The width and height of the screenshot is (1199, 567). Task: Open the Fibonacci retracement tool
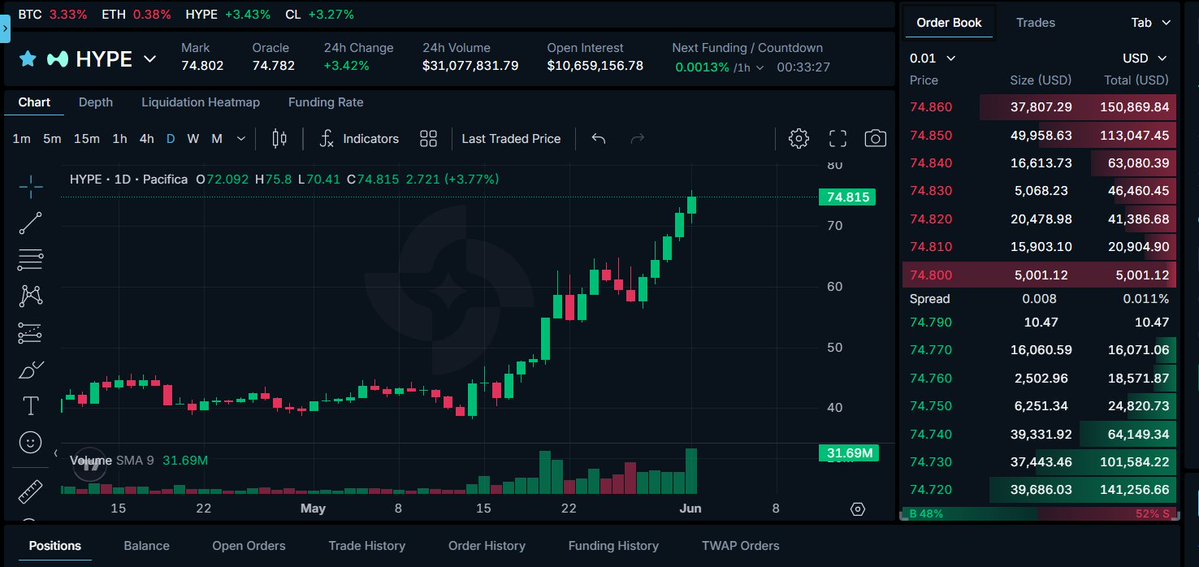click(31, 260)
